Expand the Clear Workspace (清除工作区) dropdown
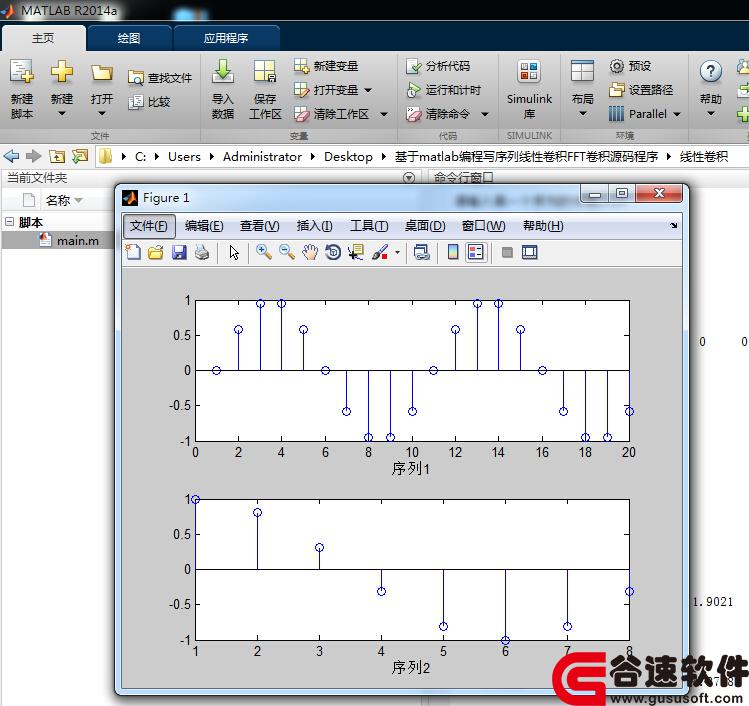Image resolution: width=749 pixels, height=706 pixels. (x=384, y=114)
